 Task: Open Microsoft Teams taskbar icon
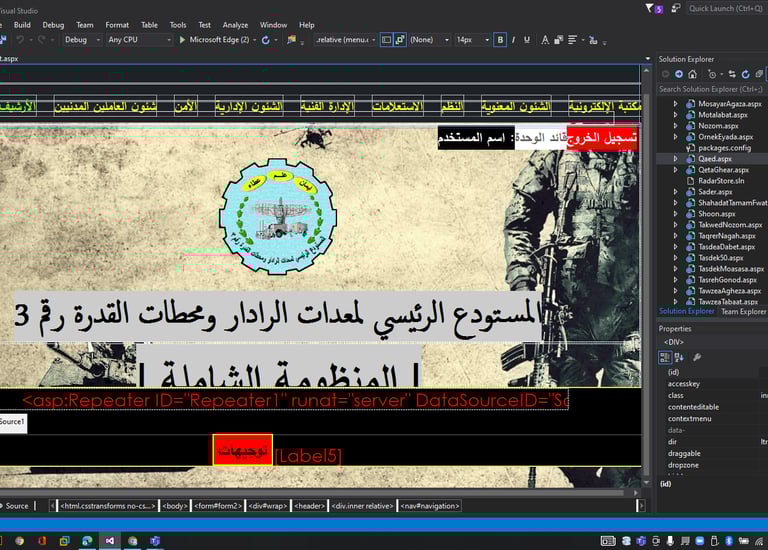(155, 541)
